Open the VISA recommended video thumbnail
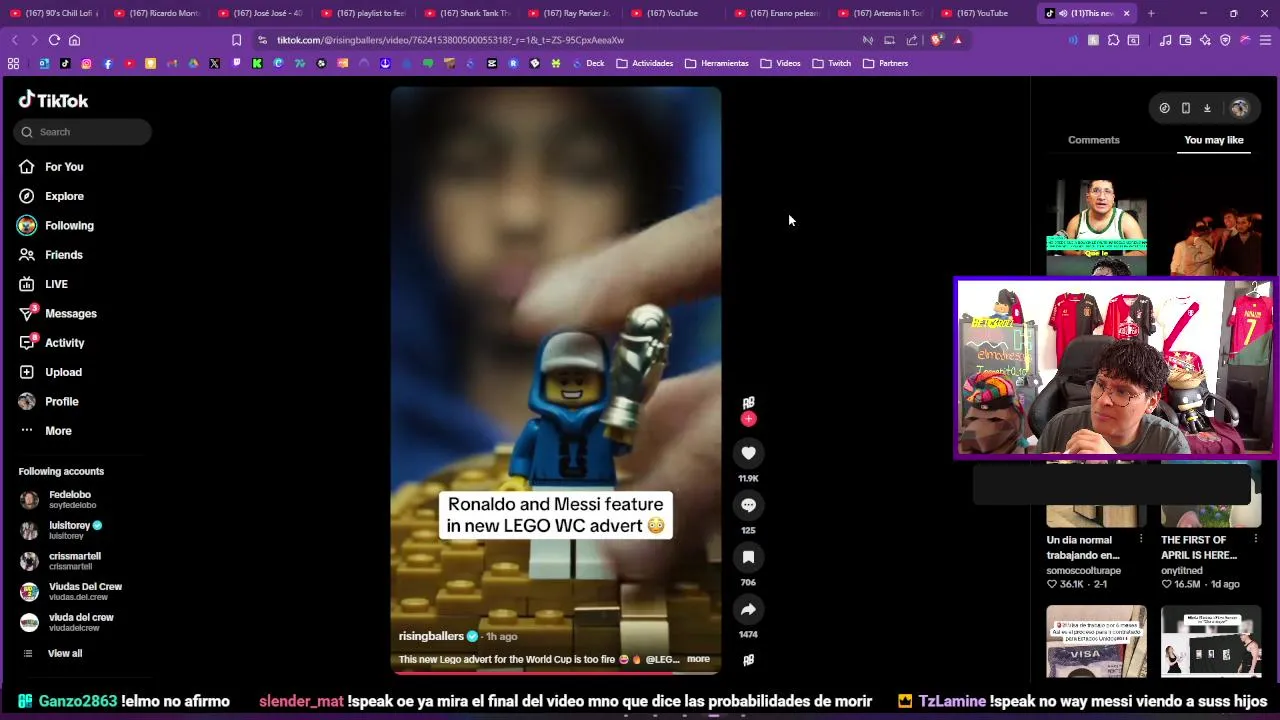1280x720 pixels. click(x=1096, y=642)
